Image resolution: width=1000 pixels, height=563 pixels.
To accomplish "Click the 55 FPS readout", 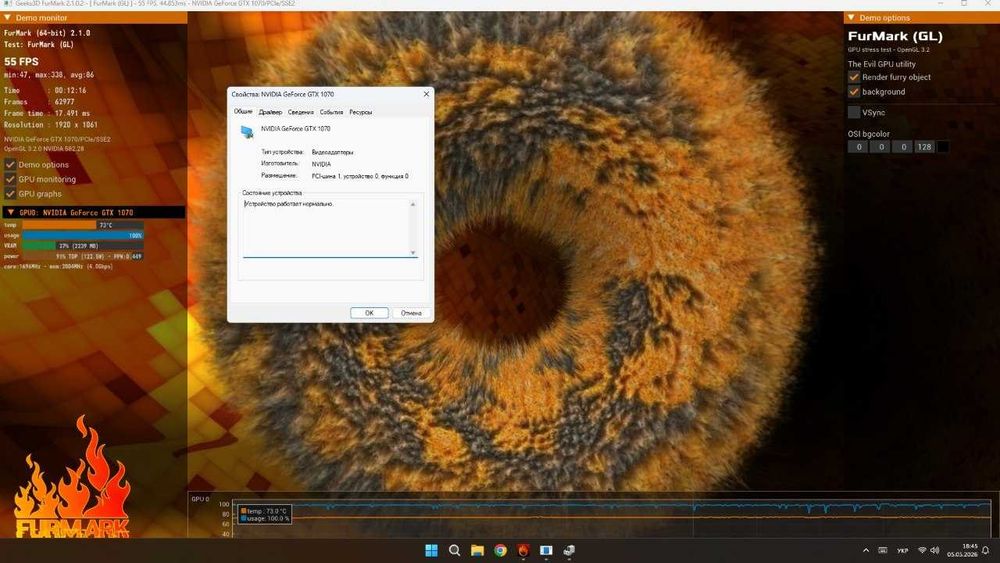I will [x=21, y=62].
